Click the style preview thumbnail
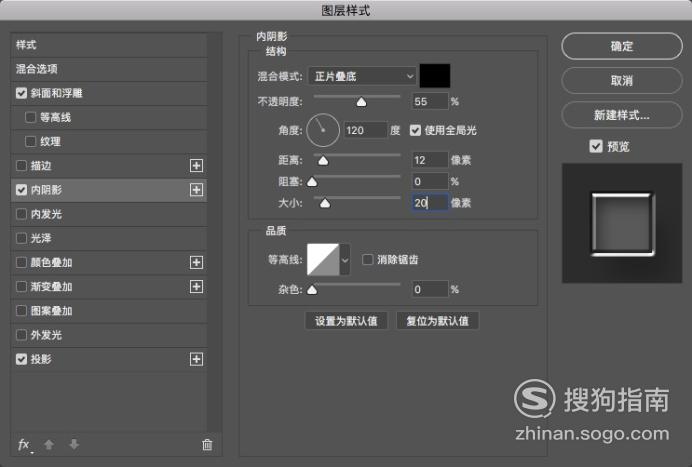 tap(622, 223)
